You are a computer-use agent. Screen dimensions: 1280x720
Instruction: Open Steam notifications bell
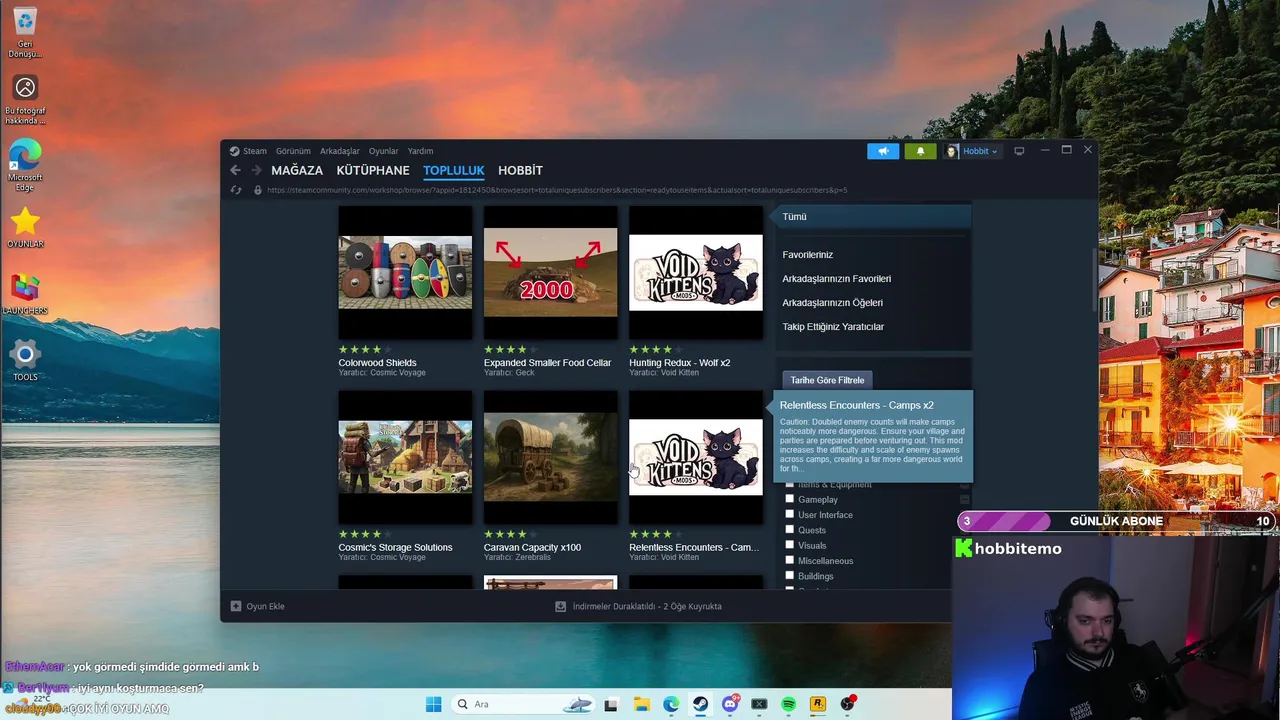click(921, 151)
